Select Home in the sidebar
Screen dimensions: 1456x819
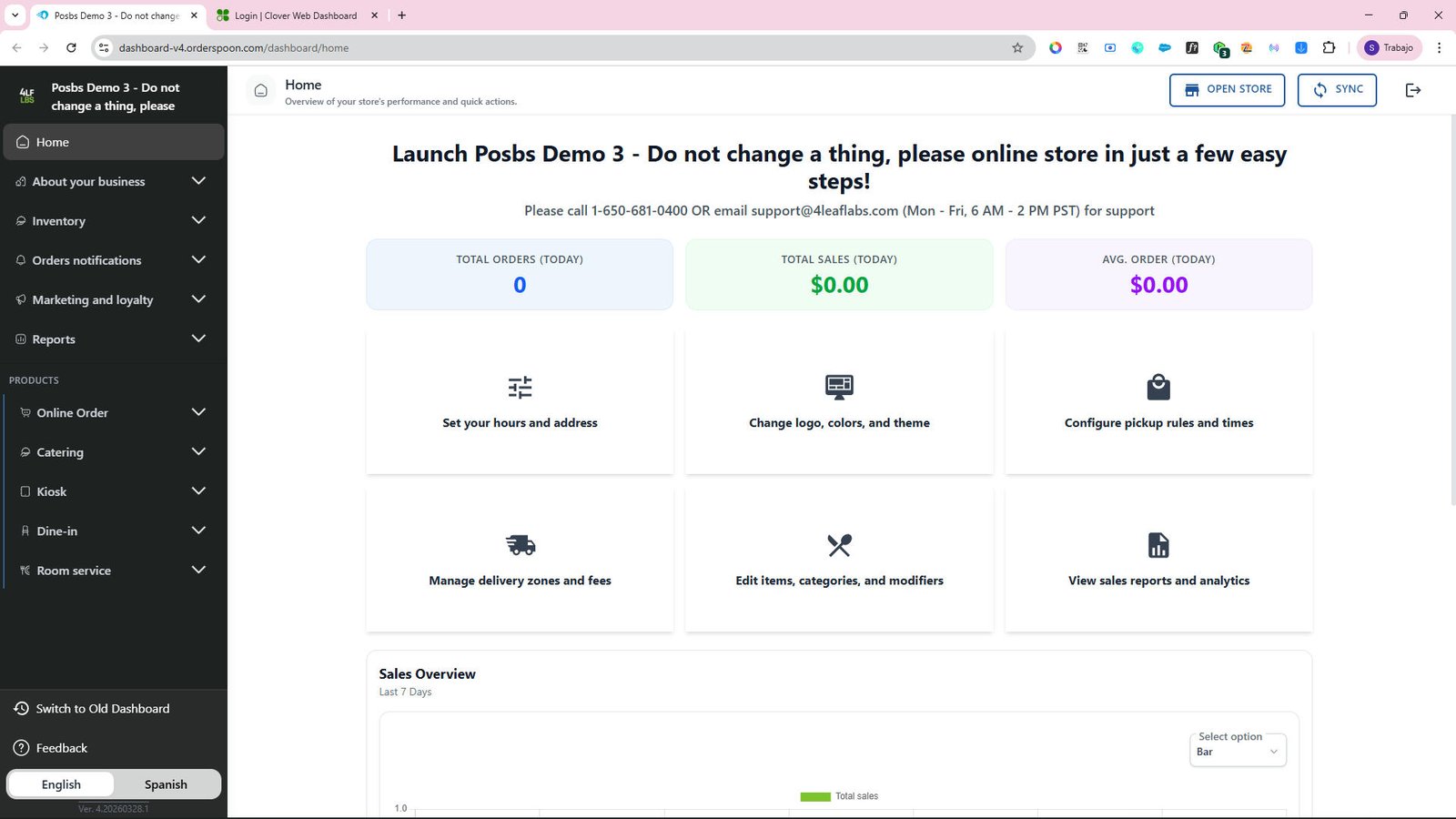point(114,142)
